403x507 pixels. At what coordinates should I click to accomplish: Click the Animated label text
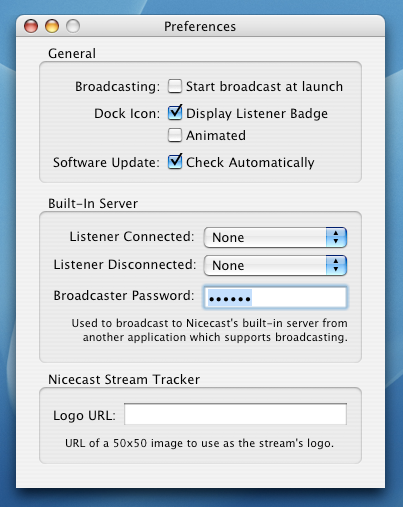(216, 136)
